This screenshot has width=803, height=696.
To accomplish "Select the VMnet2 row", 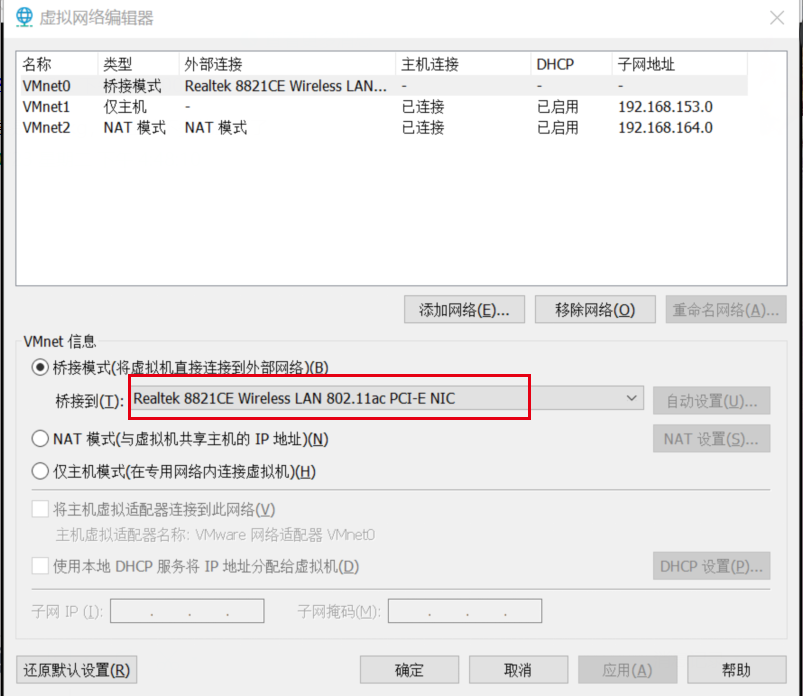I will [x=383, y=127].
